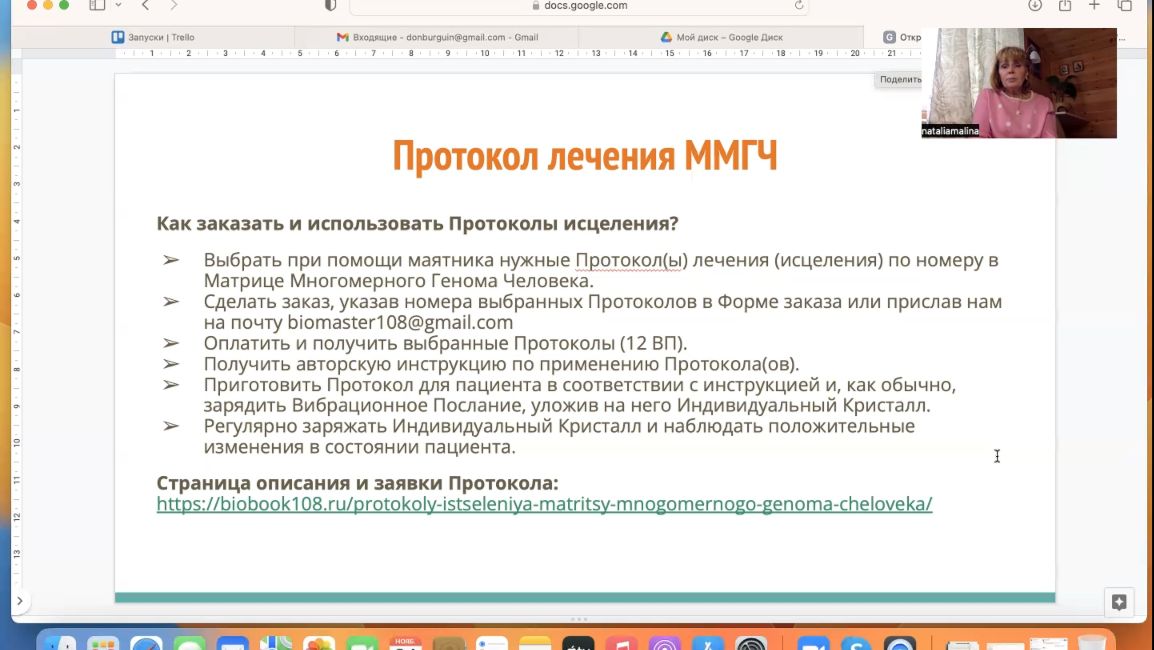Go forward with the right arrow
This screenshot has width=1154, height=650.
(x=174, y=5)
